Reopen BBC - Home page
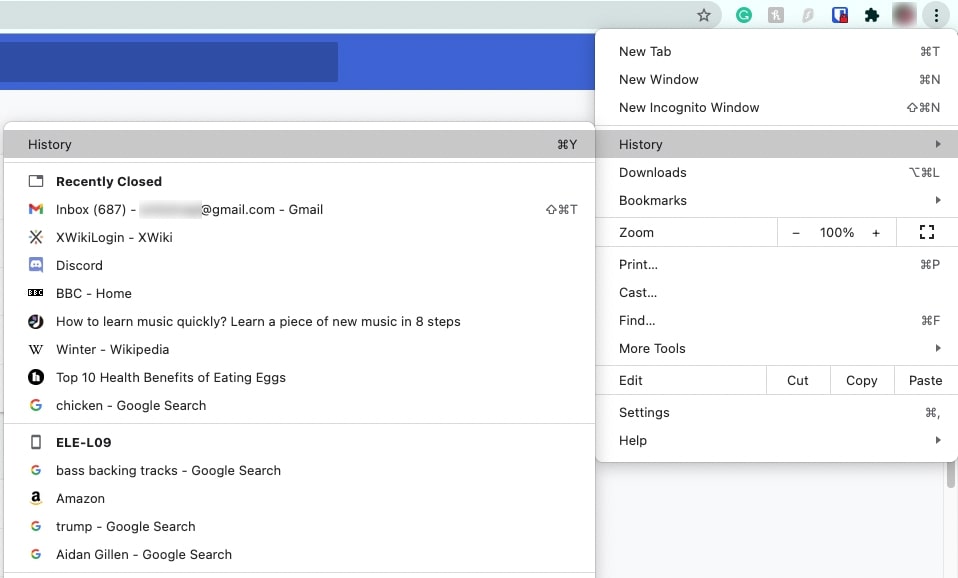The width and height of the screenshot is (958, 578). click(299, 293)
